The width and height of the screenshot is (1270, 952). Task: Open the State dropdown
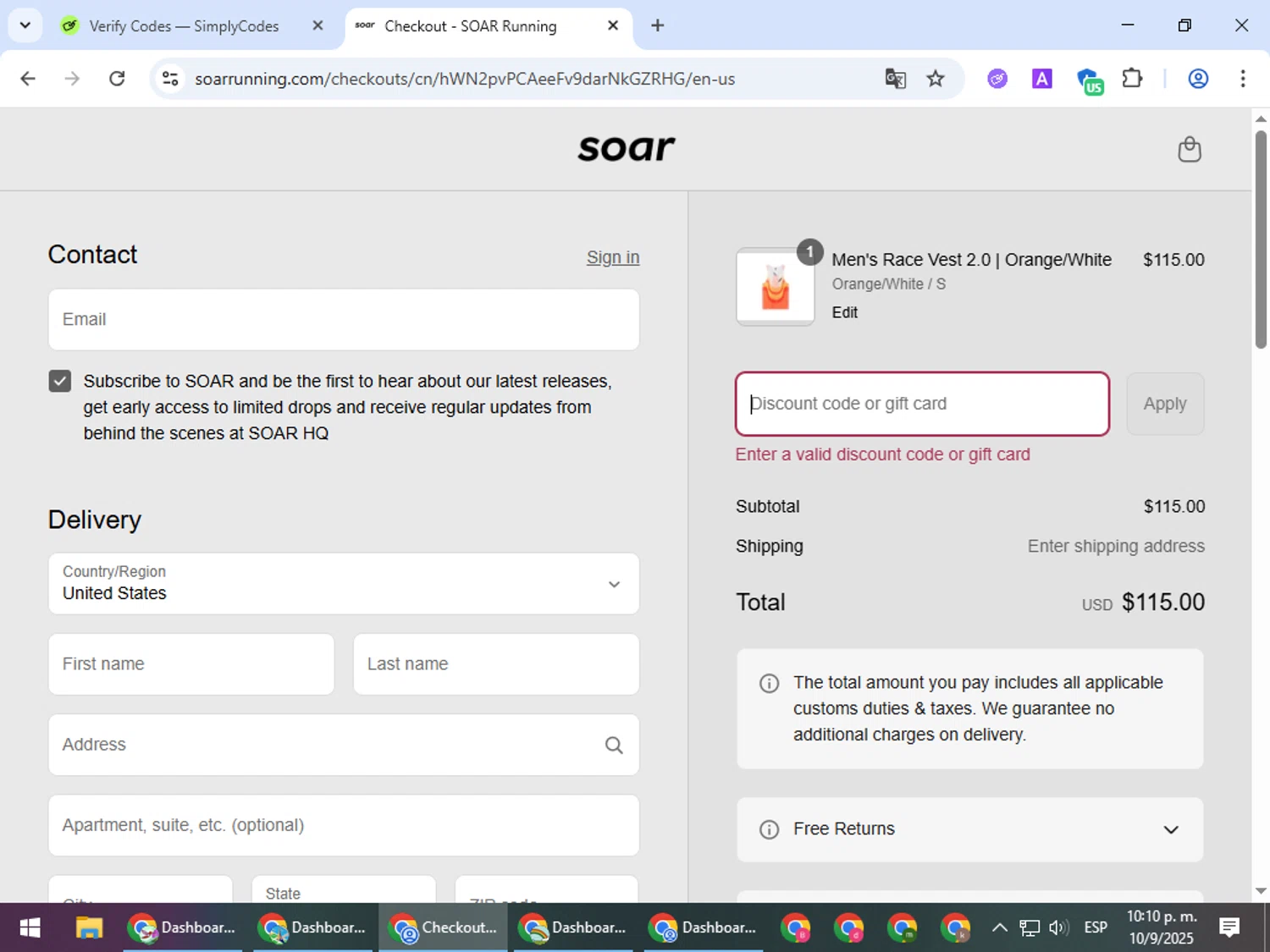(344, 889)
